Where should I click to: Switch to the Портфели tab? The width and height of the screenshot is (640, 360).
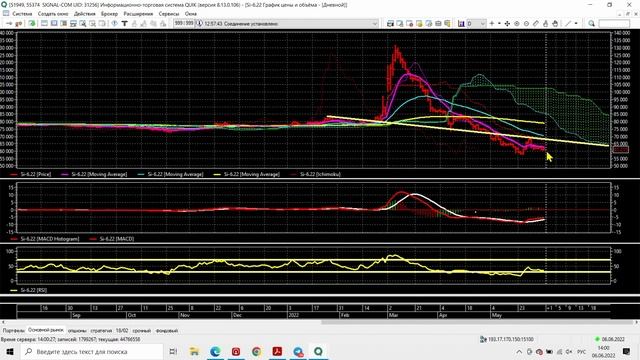click(13, 331)
